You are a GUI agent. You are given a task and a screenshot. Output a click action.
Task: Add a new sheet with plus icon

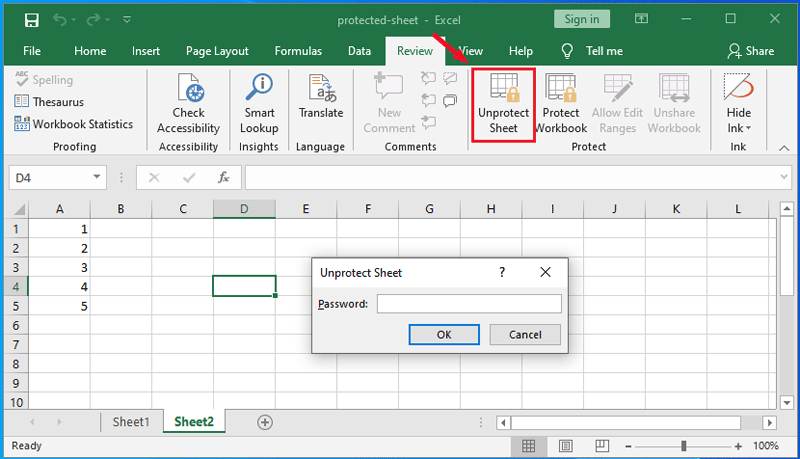(265, 422)
